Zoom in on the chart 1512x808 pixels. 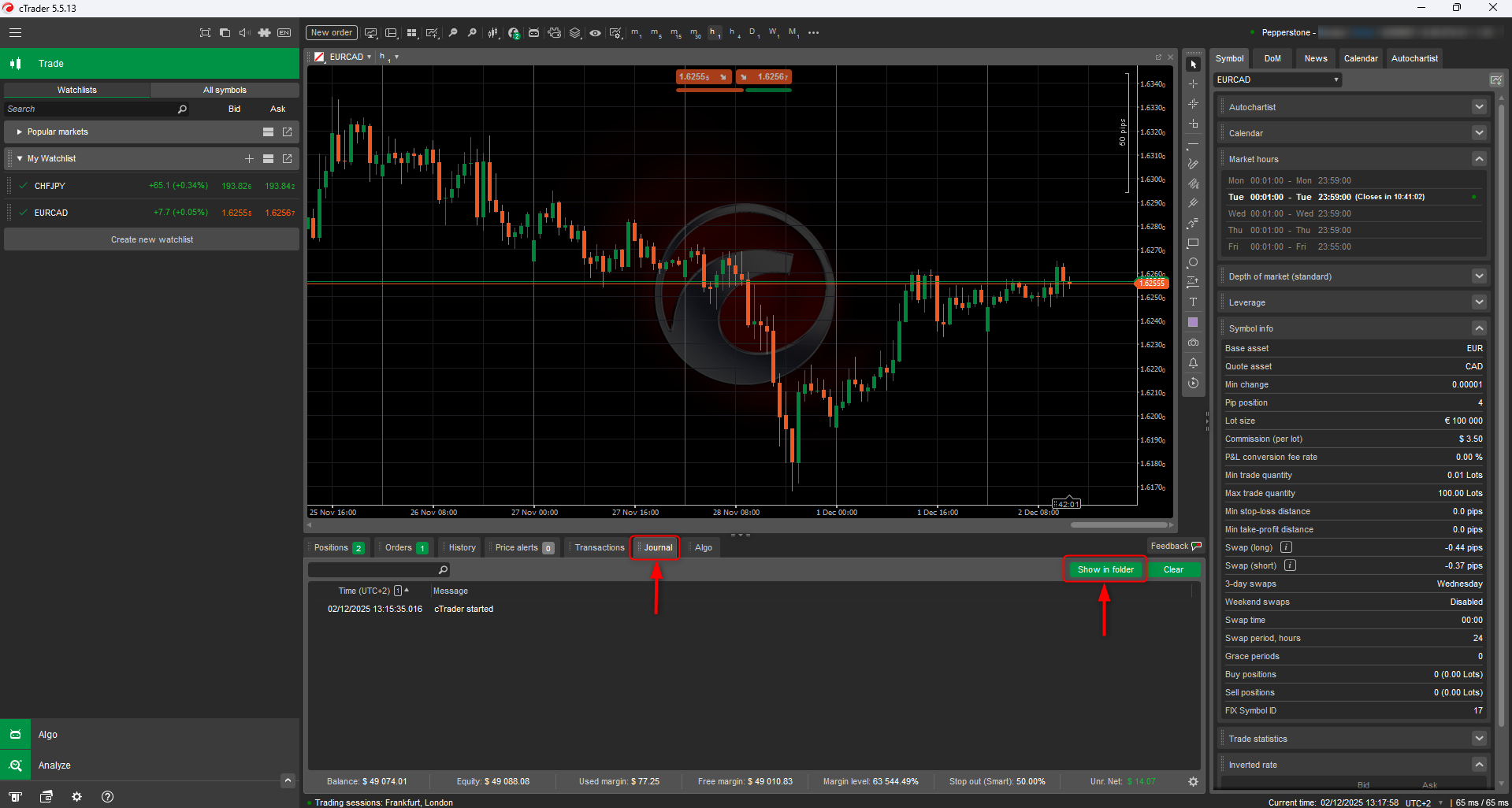point(453,33)
